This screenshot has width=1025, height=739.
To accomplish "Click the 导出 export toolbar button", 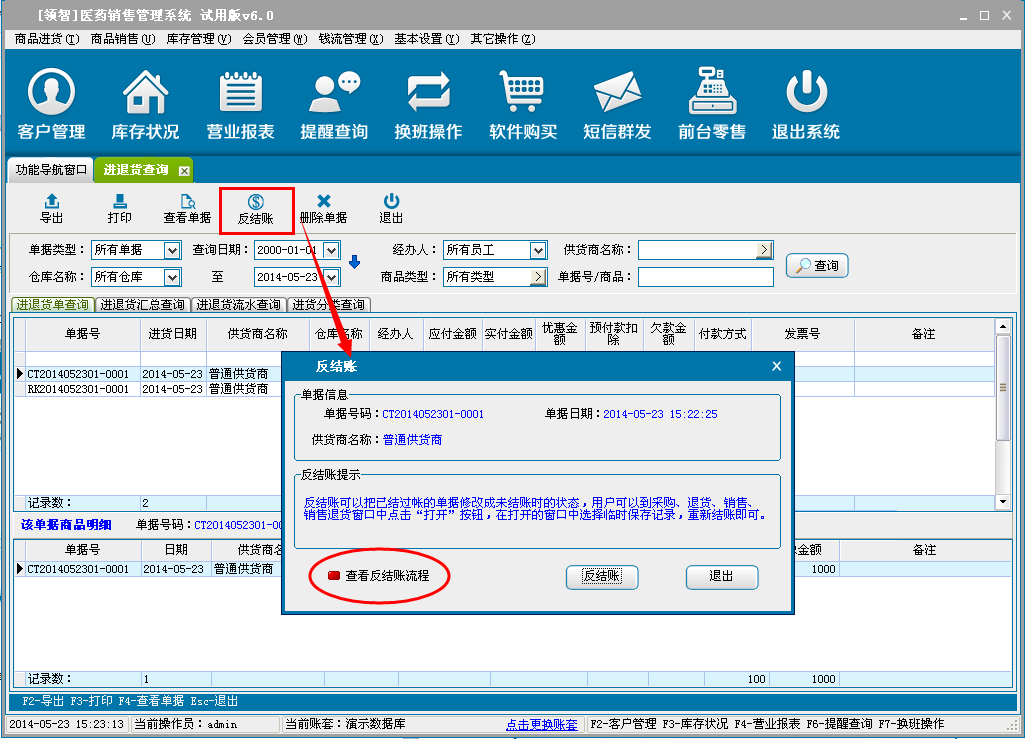I will (51, 208).
